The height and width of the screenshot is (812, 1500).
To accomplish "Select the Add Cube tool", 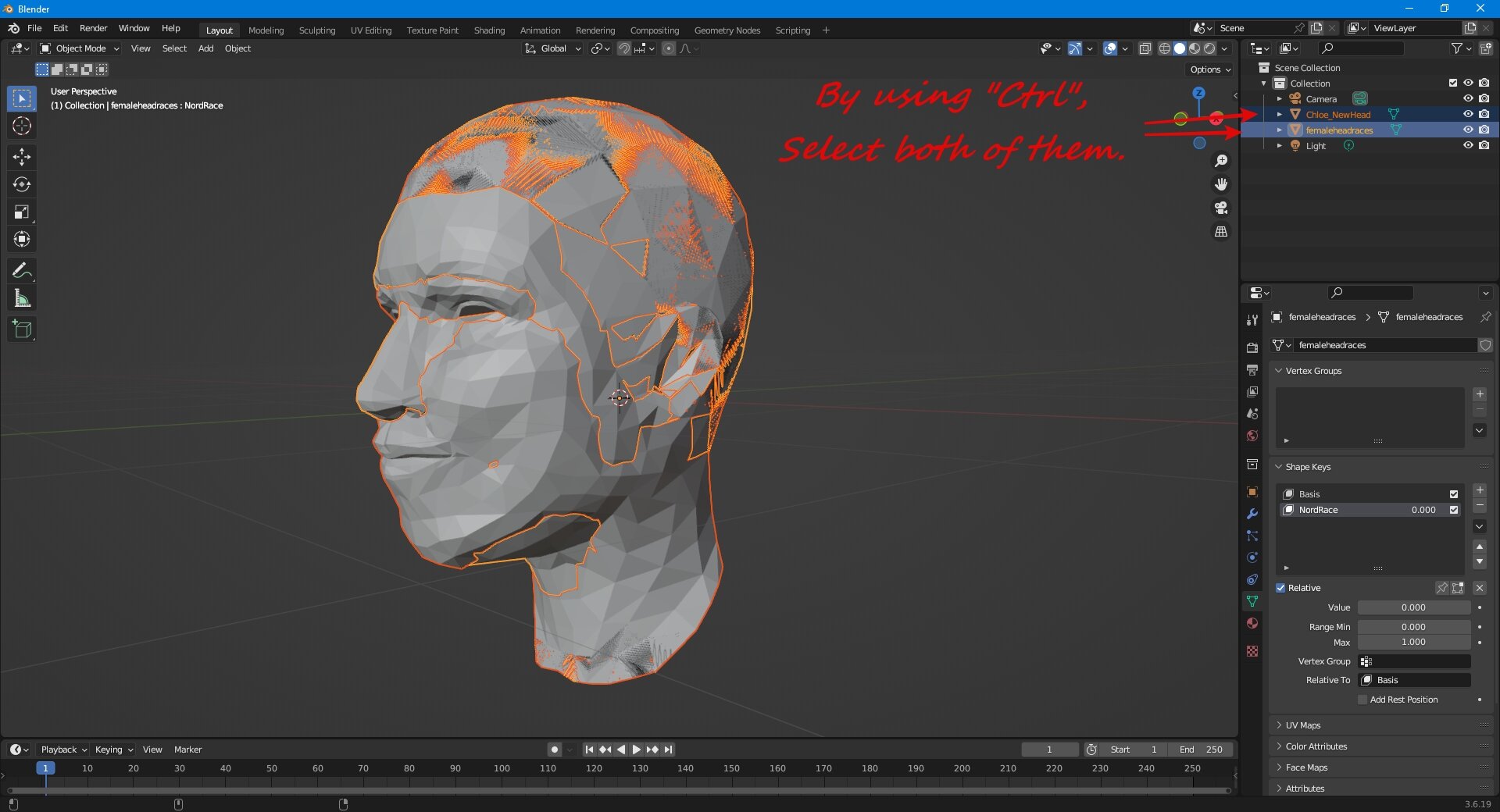I will [x=22, y=329].
